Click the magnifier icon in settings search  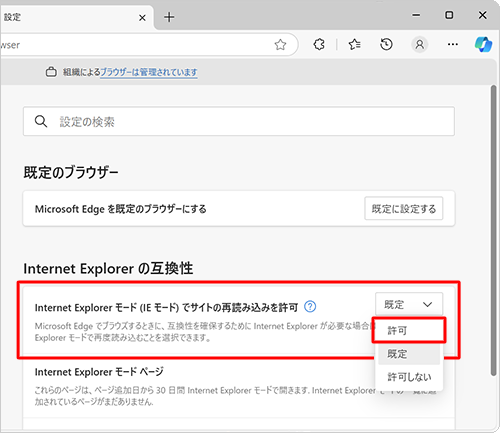point(41,121)
